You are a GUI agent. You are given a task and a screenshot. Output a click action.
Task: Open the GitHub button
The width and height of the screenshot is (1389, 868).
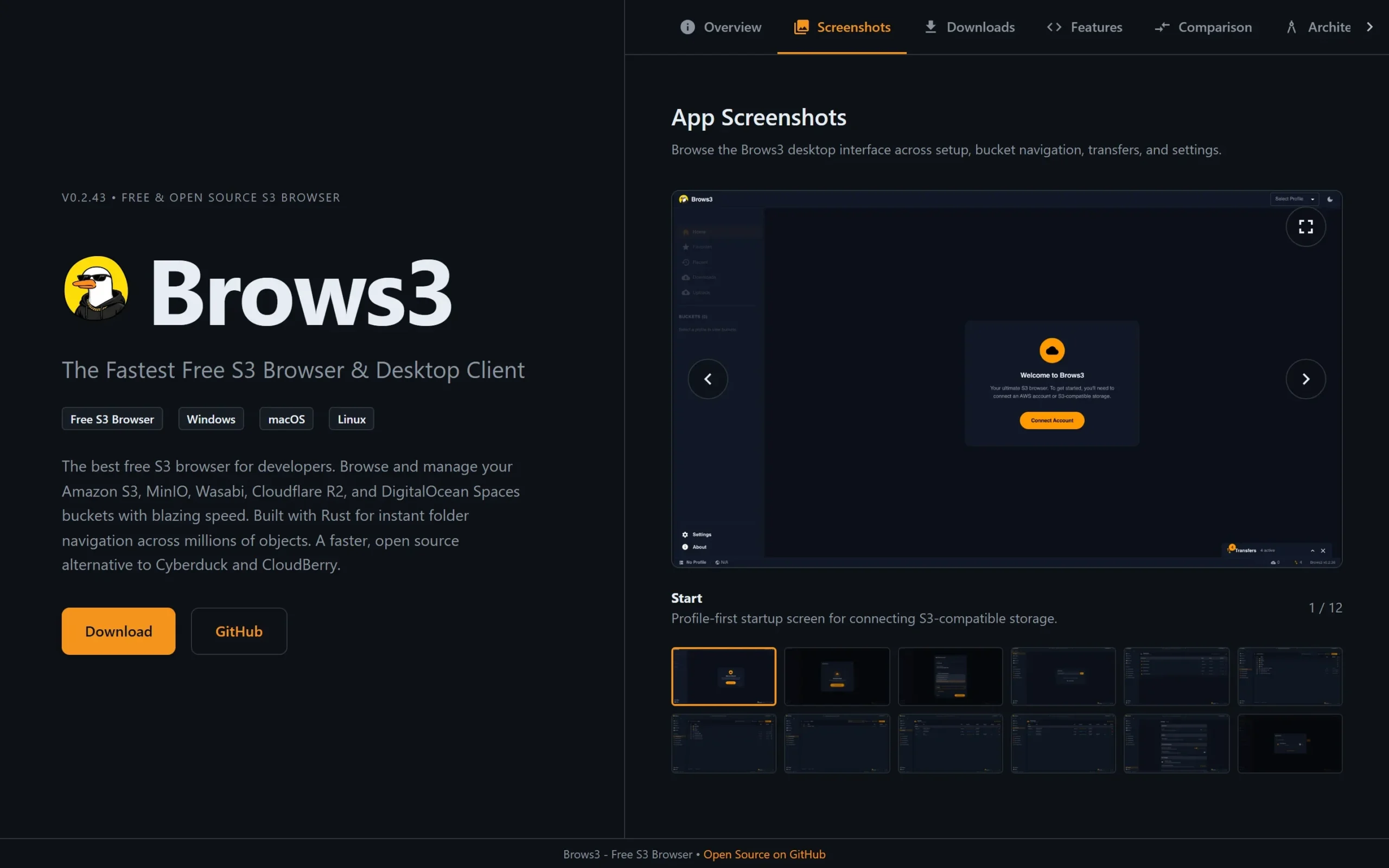[239, 631]
